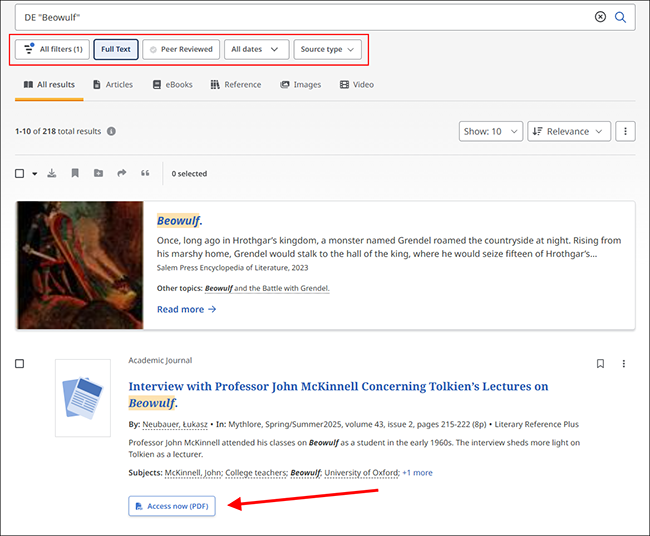This screenshot has width=650, height=536.
Task: Switch to Images tab
Action: click(x=301, y=85)
